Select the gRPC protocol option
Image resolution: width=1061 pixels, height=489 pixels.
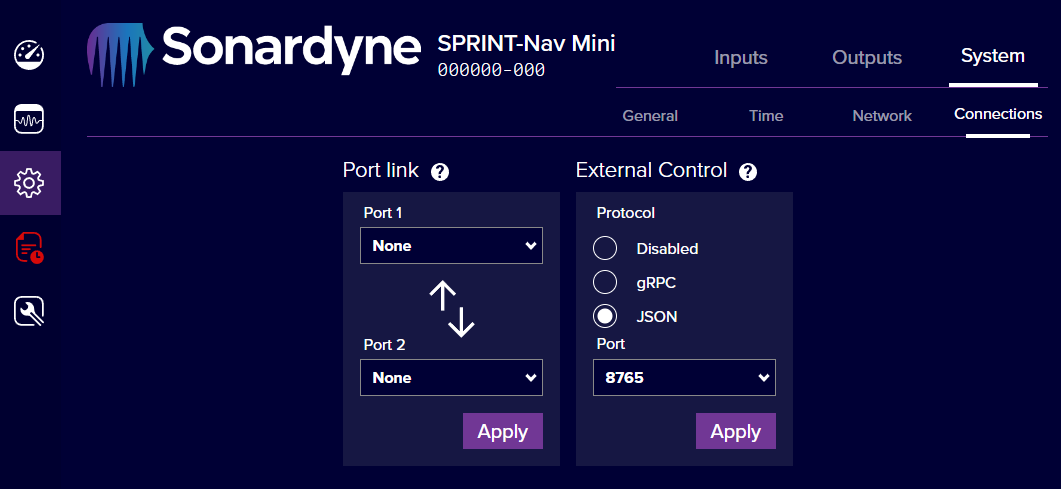(x=605, y=282)
